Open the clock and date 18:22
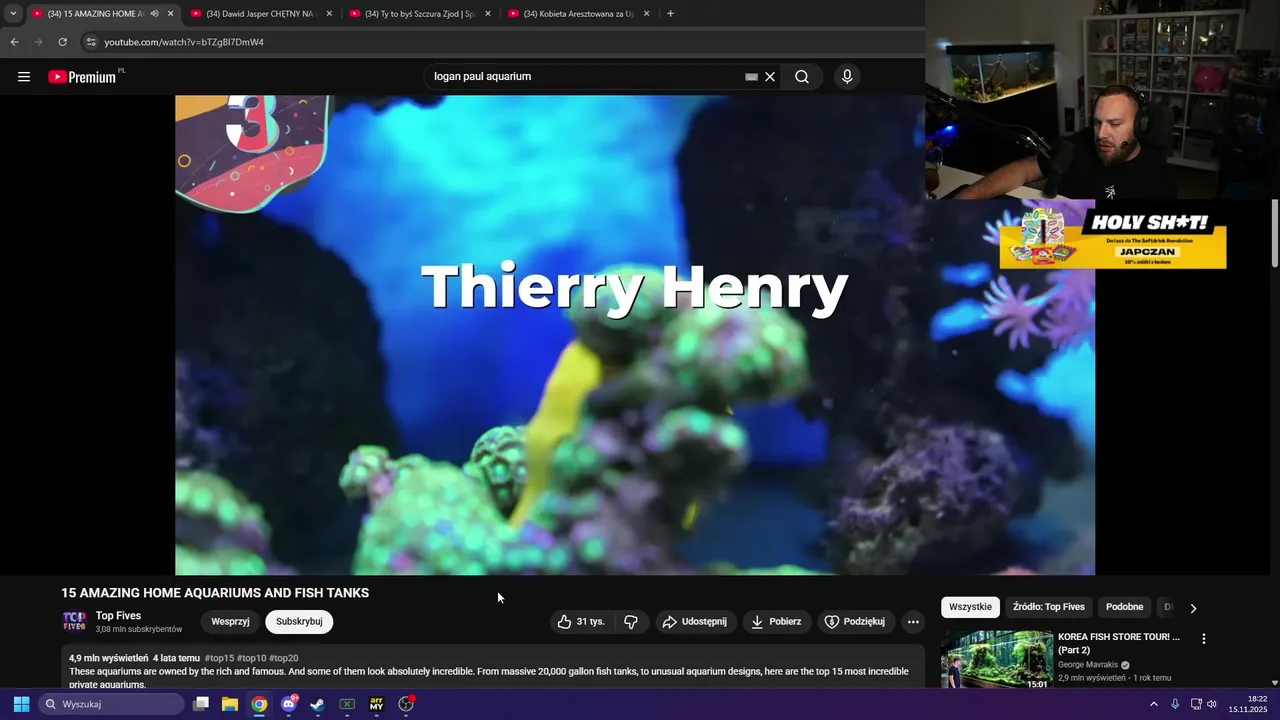This screenshot has height=720, width=1280. tap(1250, 704)
